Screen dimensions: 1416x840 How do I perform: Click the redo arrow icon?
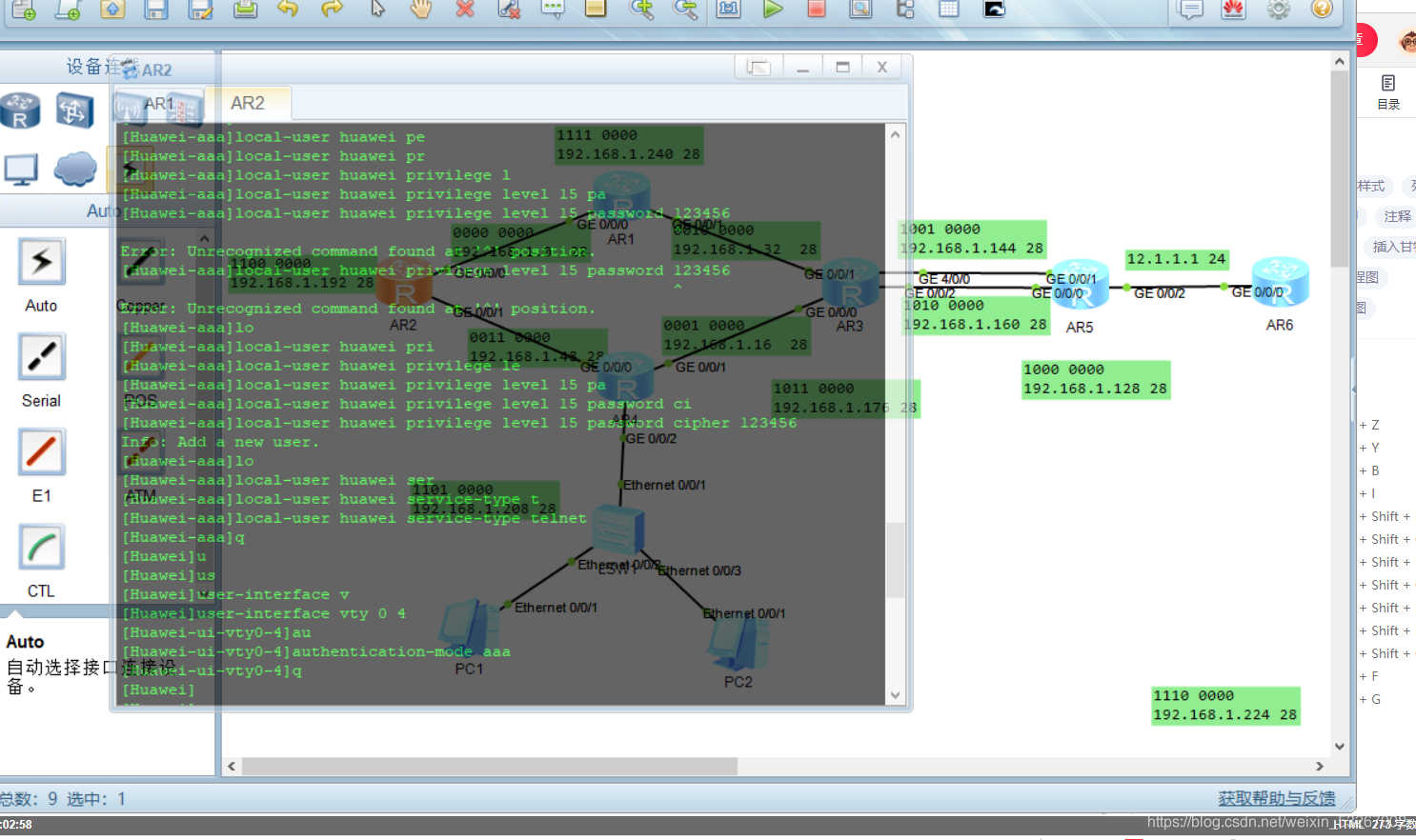(332, 10)
